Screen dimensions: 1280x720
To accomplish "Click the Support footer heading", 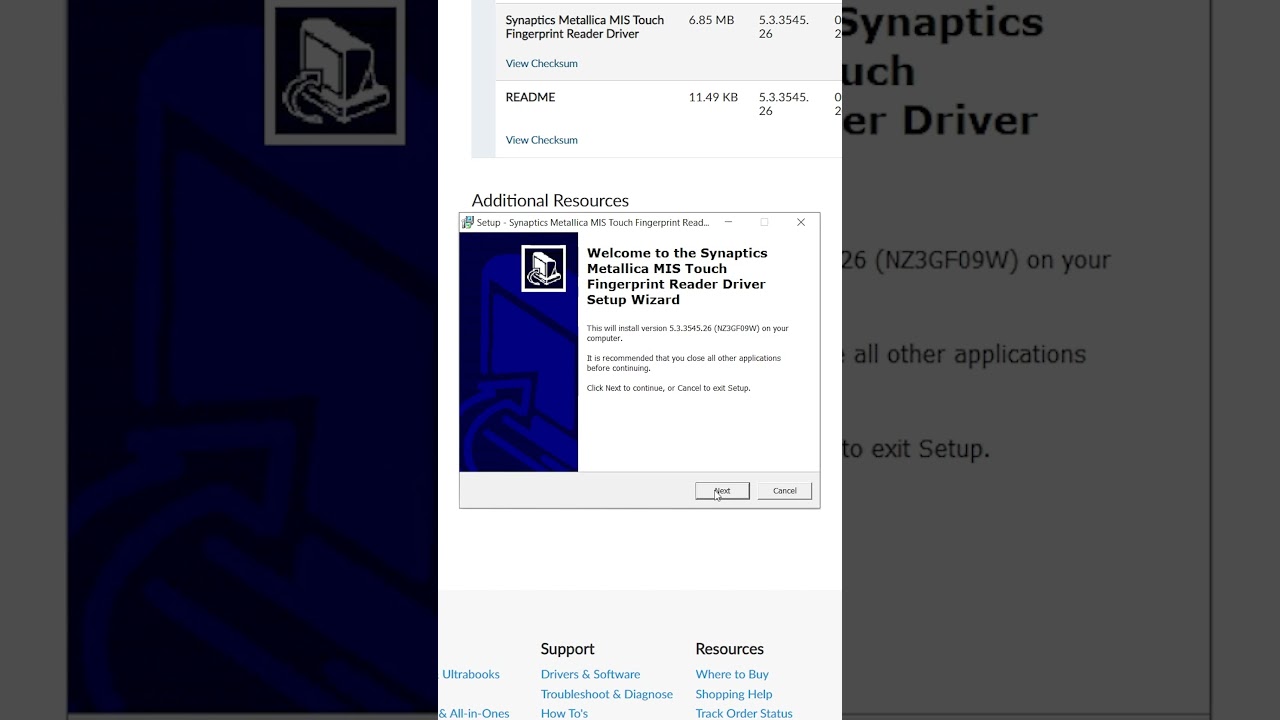I will (x=567, y=649).
